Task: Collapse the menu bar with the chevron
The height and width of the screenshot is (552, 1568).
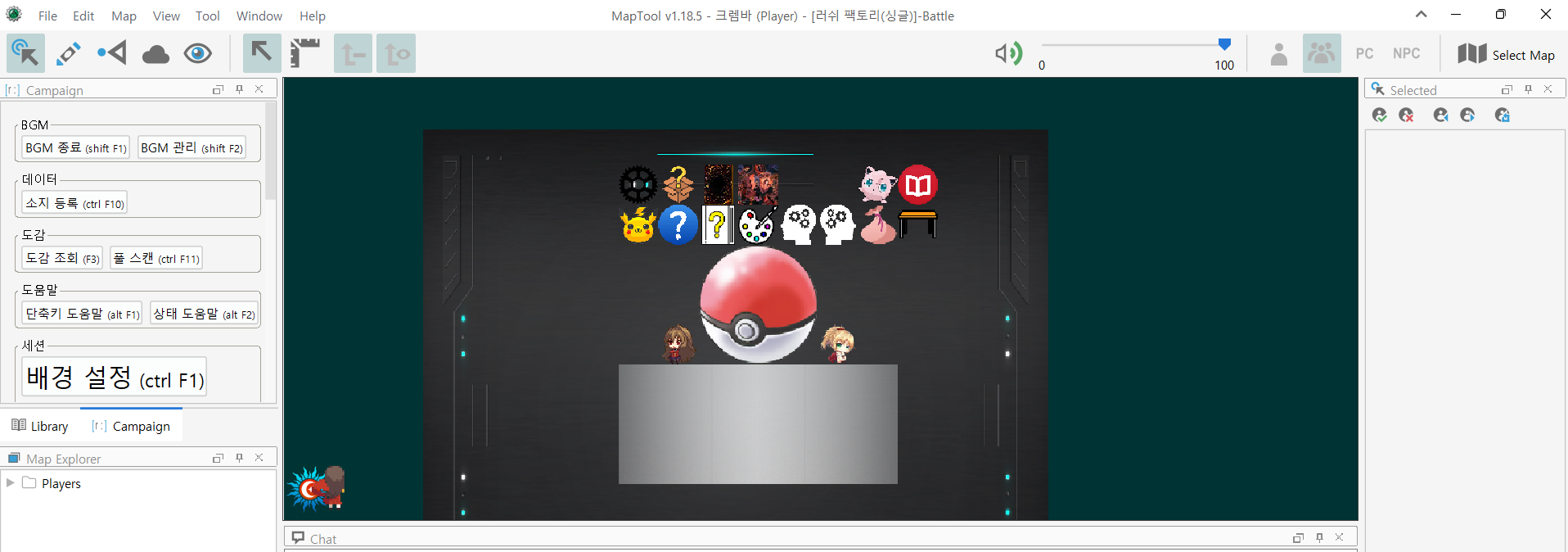Action: [1422, 14]
